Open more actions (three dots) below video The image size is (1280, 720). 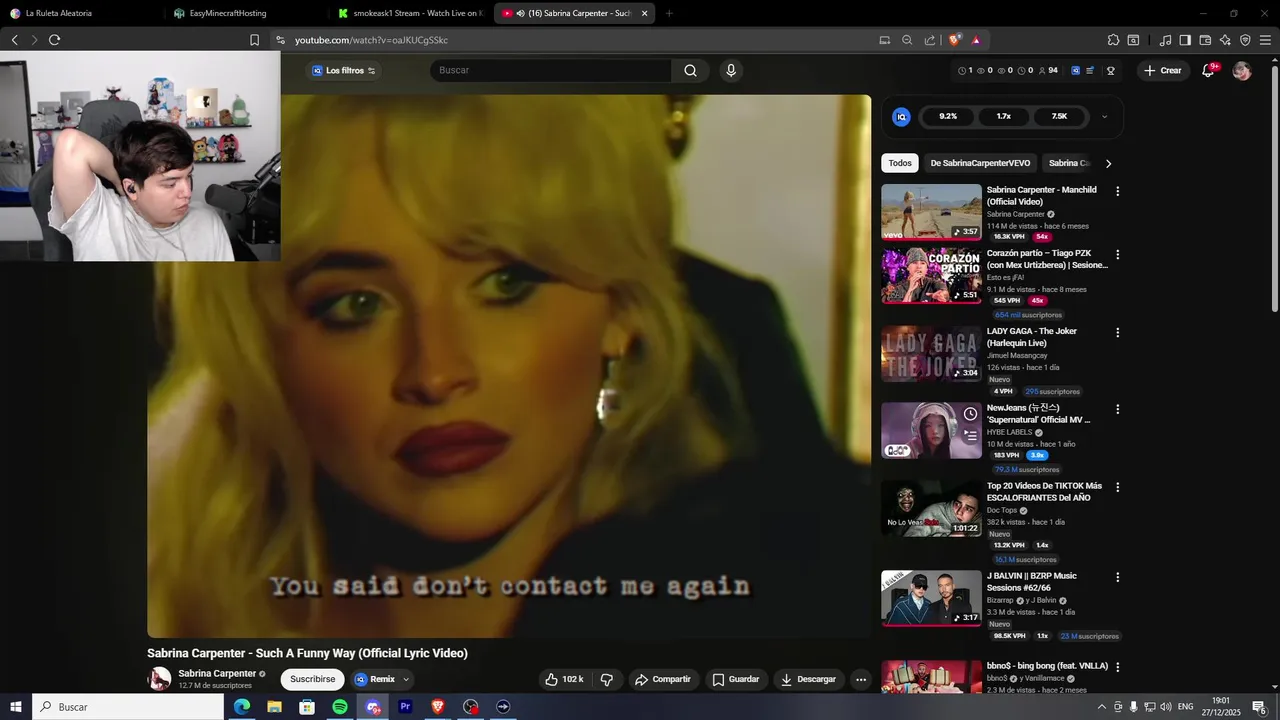[861, 679]
